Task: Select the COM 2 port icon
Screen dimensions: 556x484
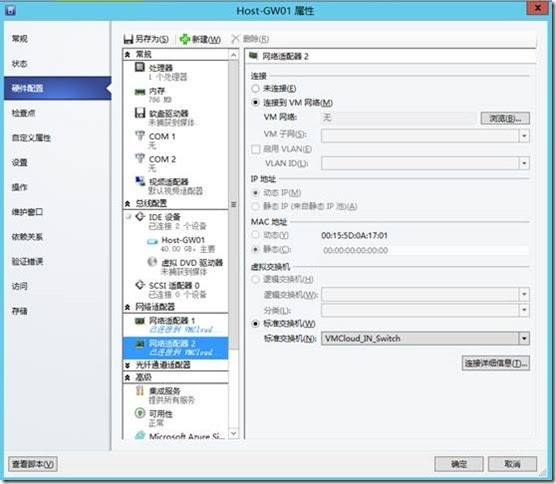Action: tap(140, 158)
